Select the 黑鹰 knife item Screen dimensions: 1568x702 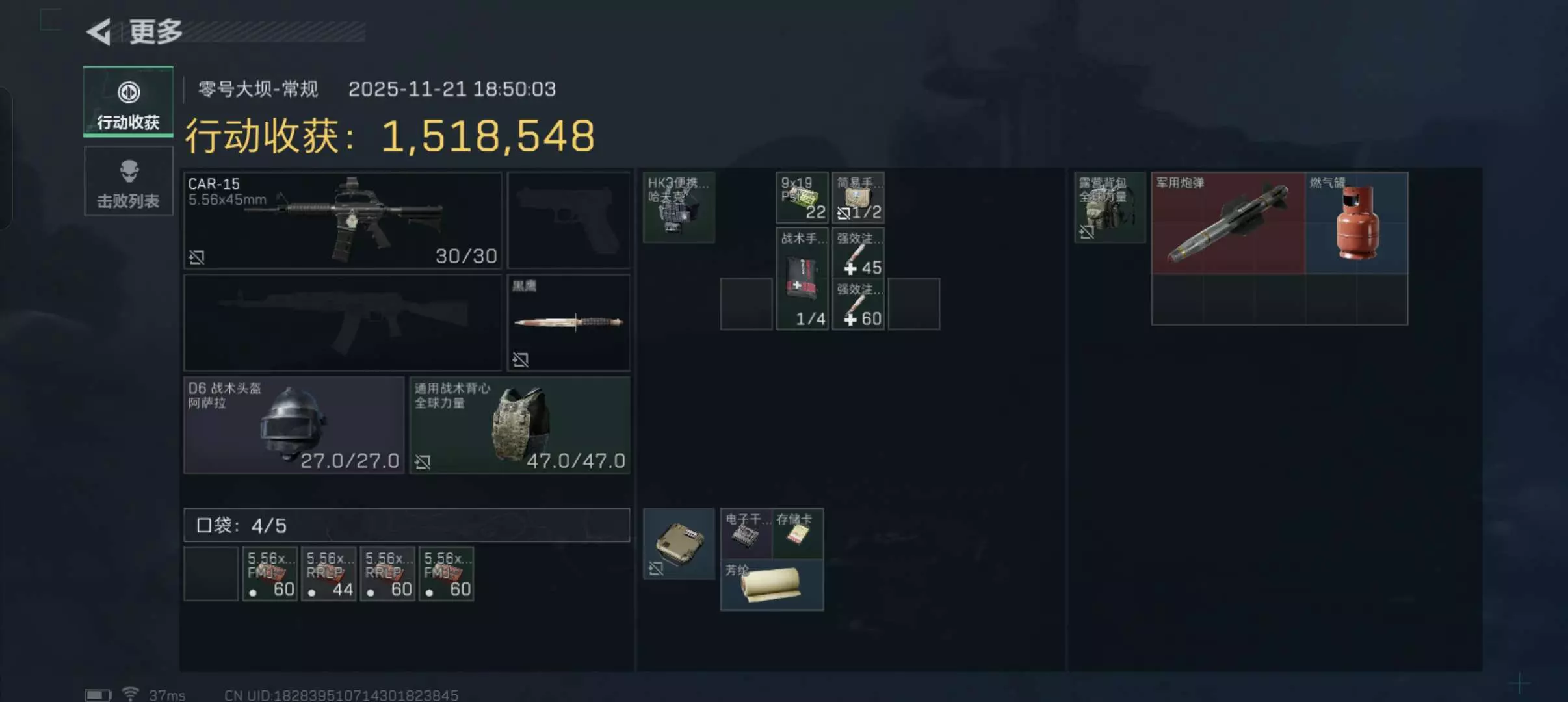(x=568, y=323)
